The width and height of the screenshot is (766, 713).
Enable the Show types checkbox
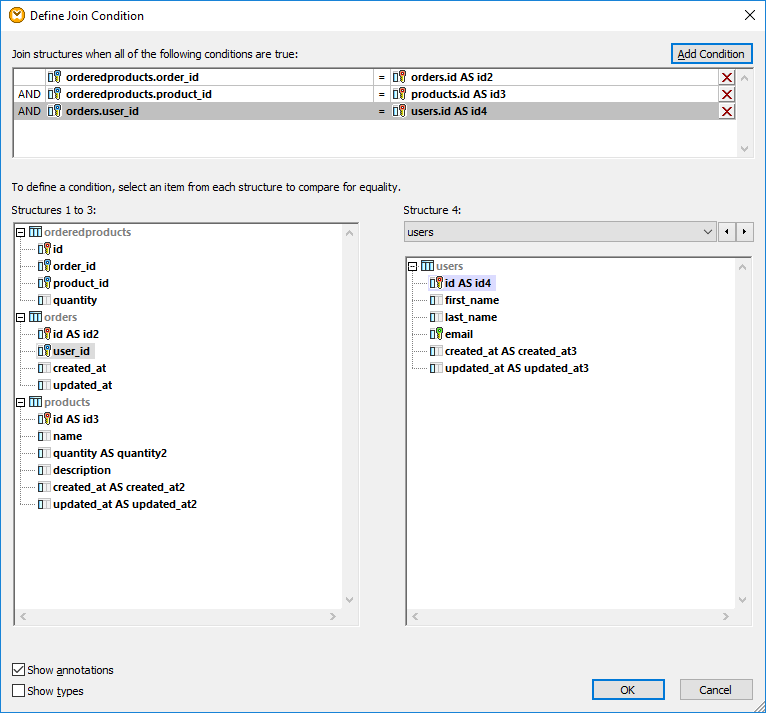(19, 691)
